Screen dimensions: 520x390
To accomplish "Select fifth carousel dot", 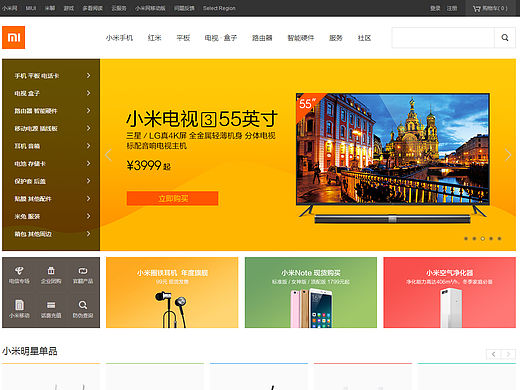I will pos(499,238).
